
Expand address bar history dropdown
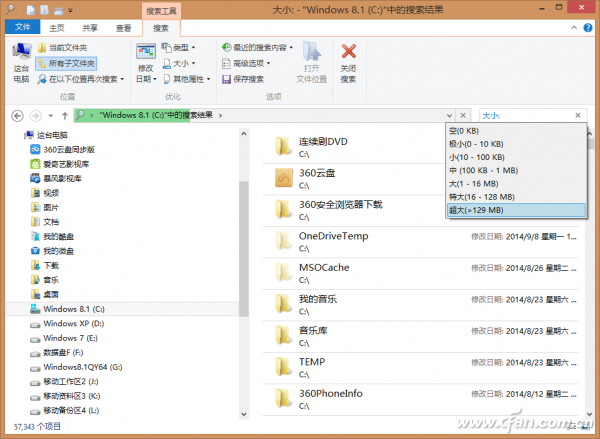450,115
